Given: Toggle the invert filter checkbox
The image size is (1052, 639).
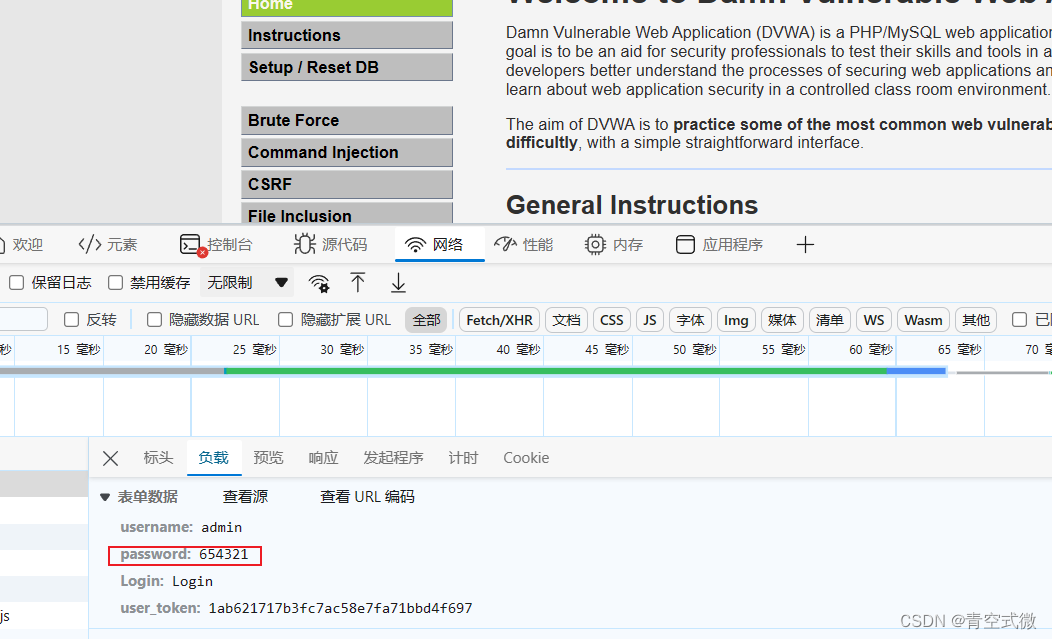Looking at the screenshot, I should [x=71, y=320].
